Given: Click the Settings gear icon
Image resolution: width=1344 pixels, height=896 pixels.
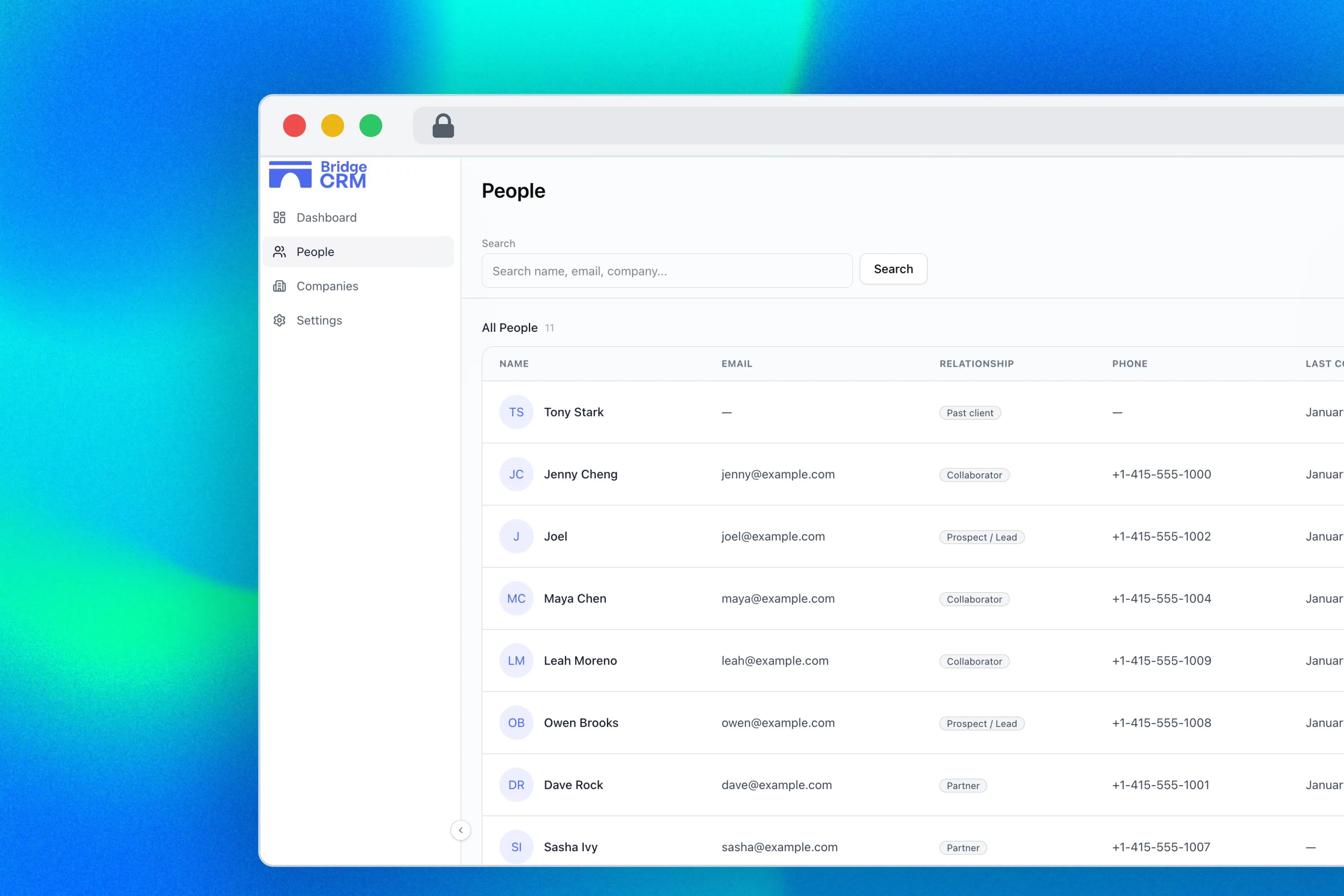Looking at the screenshot, I should click(279, 320).
